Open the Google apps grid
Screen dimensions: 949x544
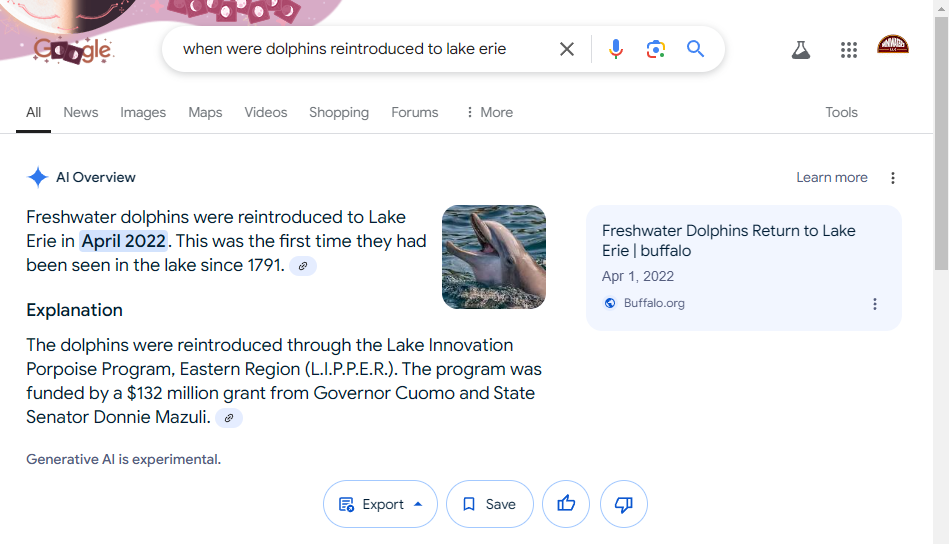coord(849,50)
